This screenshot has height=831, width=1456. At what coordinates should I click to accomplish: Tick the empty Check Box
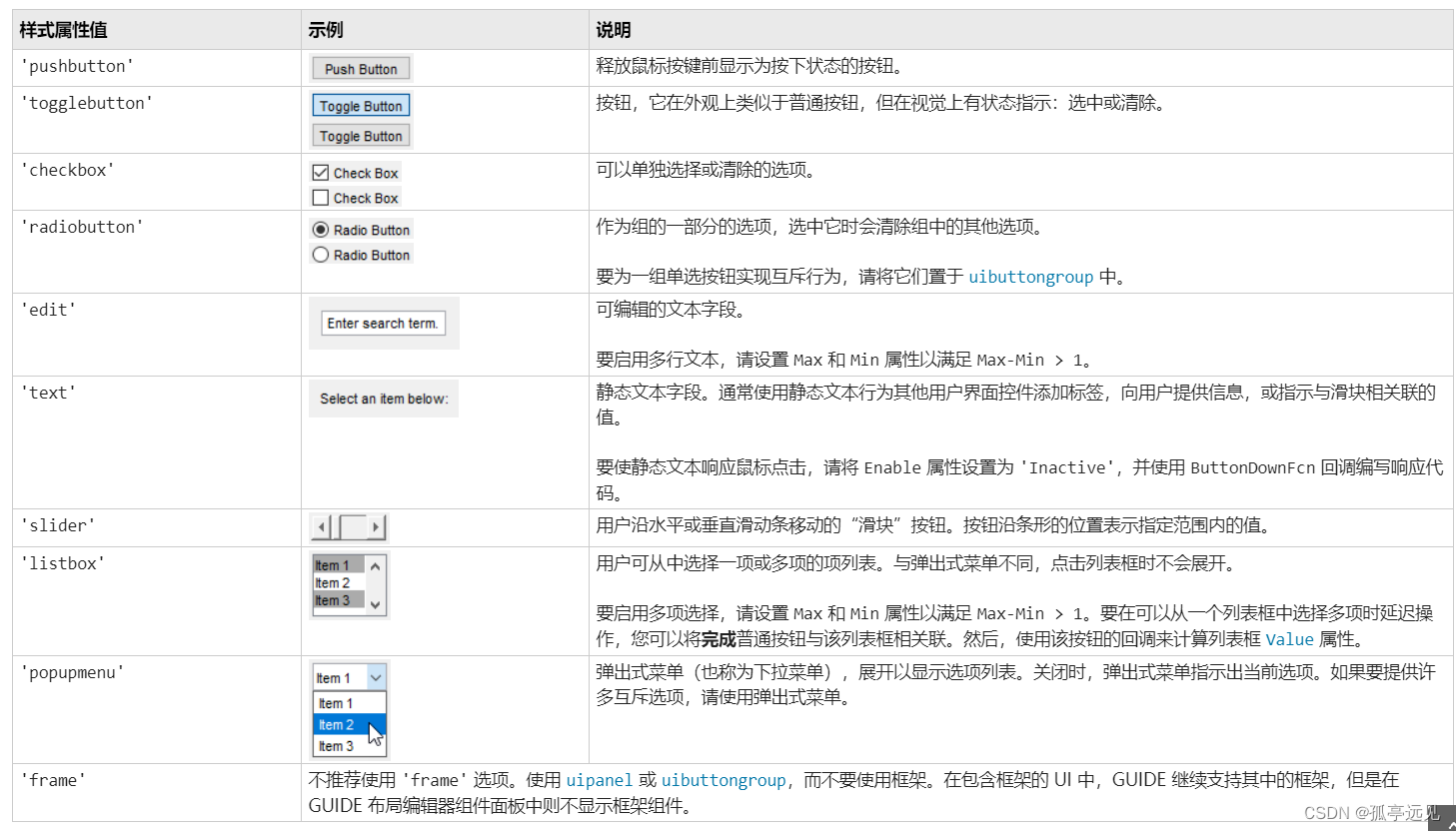[321, 198]
